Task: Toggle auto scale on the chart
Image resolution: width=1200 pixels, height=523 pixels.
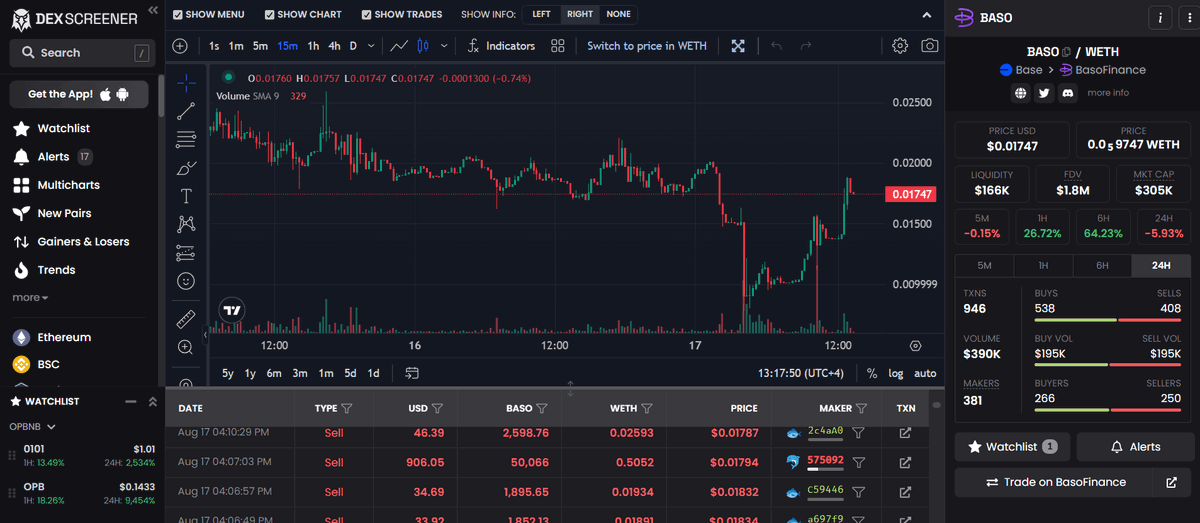Action: 926,373
